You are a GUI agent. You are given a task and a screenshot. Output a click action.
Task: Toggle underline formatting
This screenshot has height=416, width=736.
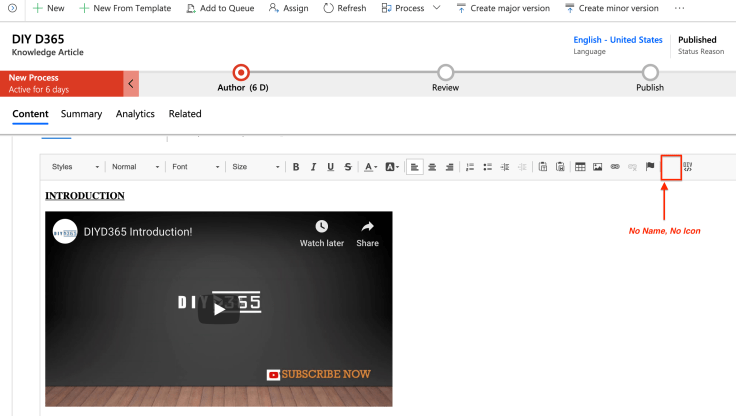click(330, 167)
